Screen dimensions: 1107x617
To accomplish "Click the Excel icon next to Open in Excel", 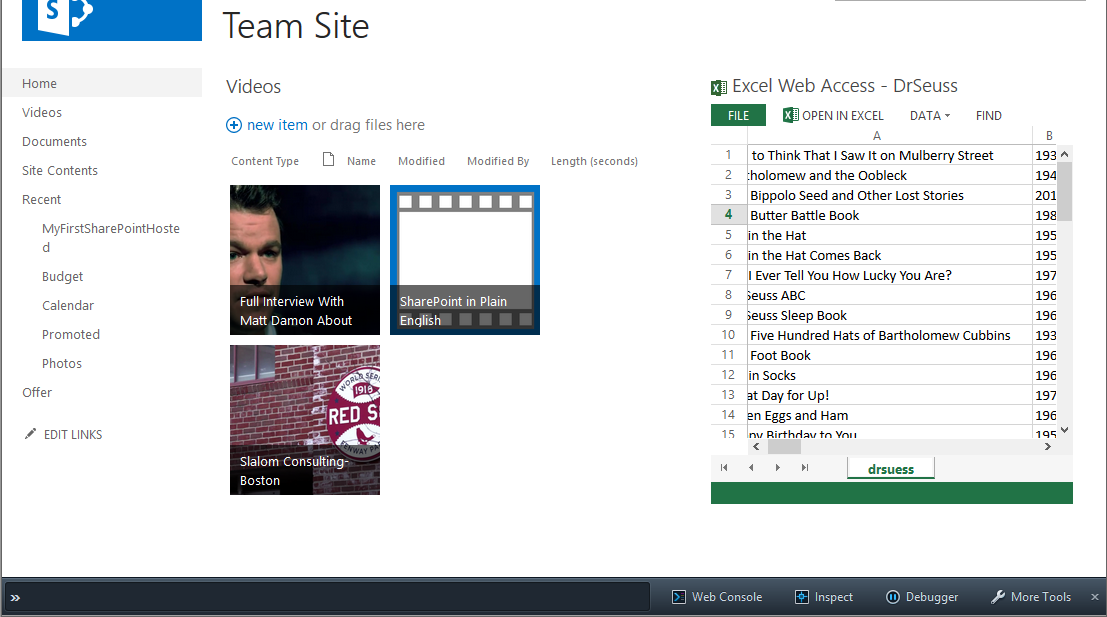I will point(790,115).
